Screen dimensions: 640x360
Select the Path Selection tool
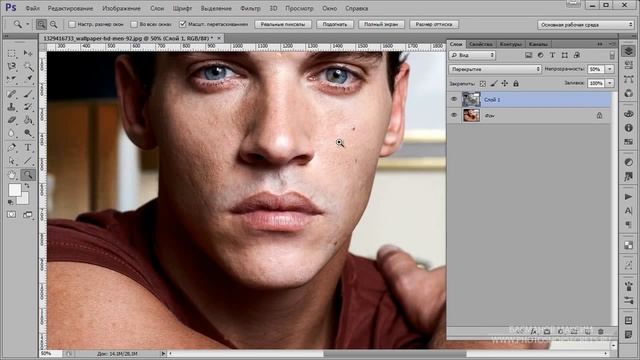(11, 161)
